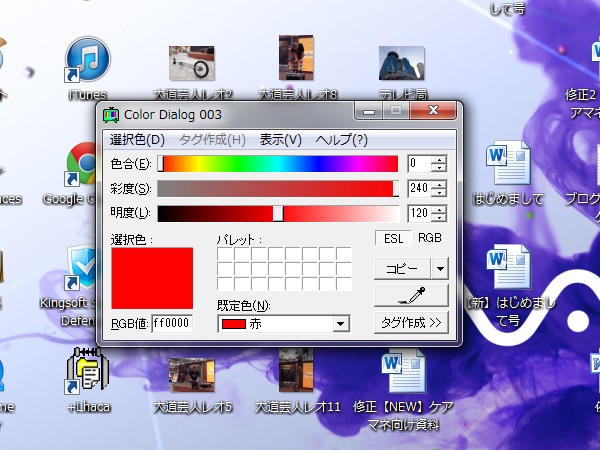
Task: Close the Color Dialog window
Action: (433, 111)
